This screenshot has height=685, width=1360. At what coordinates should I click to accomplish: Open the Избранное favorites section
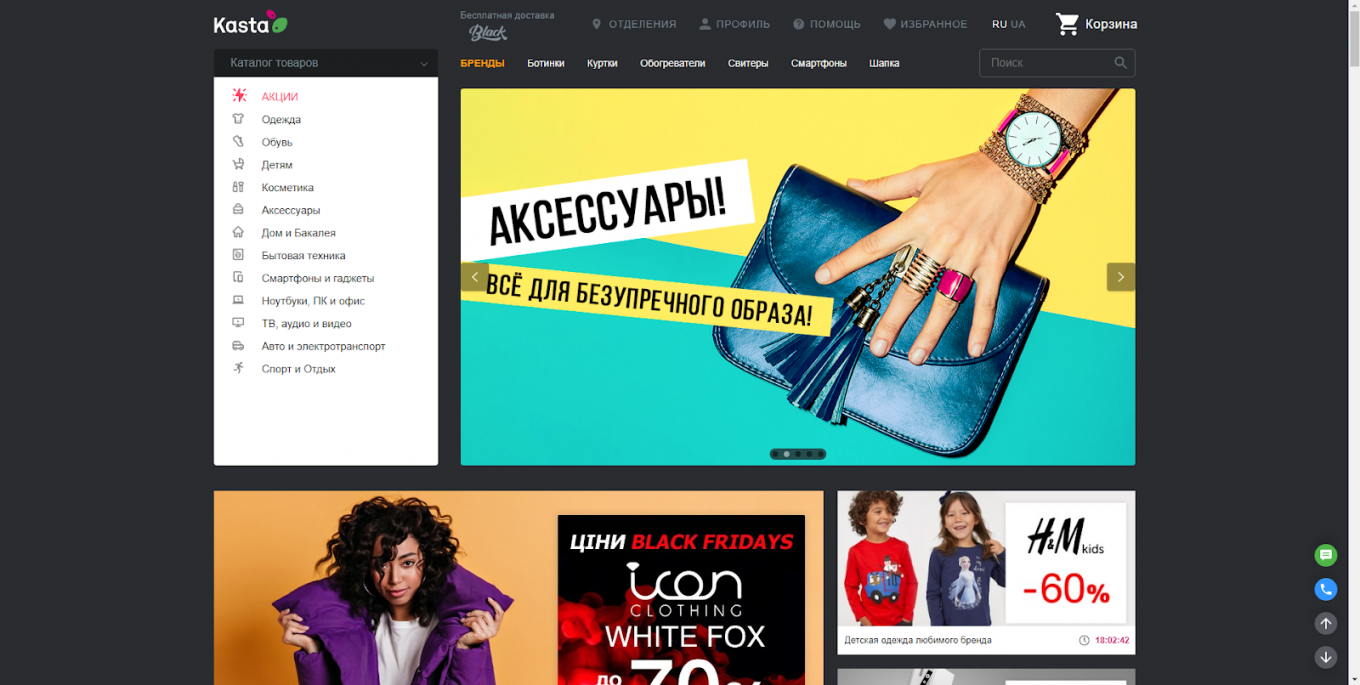click(x=925, y=23)
